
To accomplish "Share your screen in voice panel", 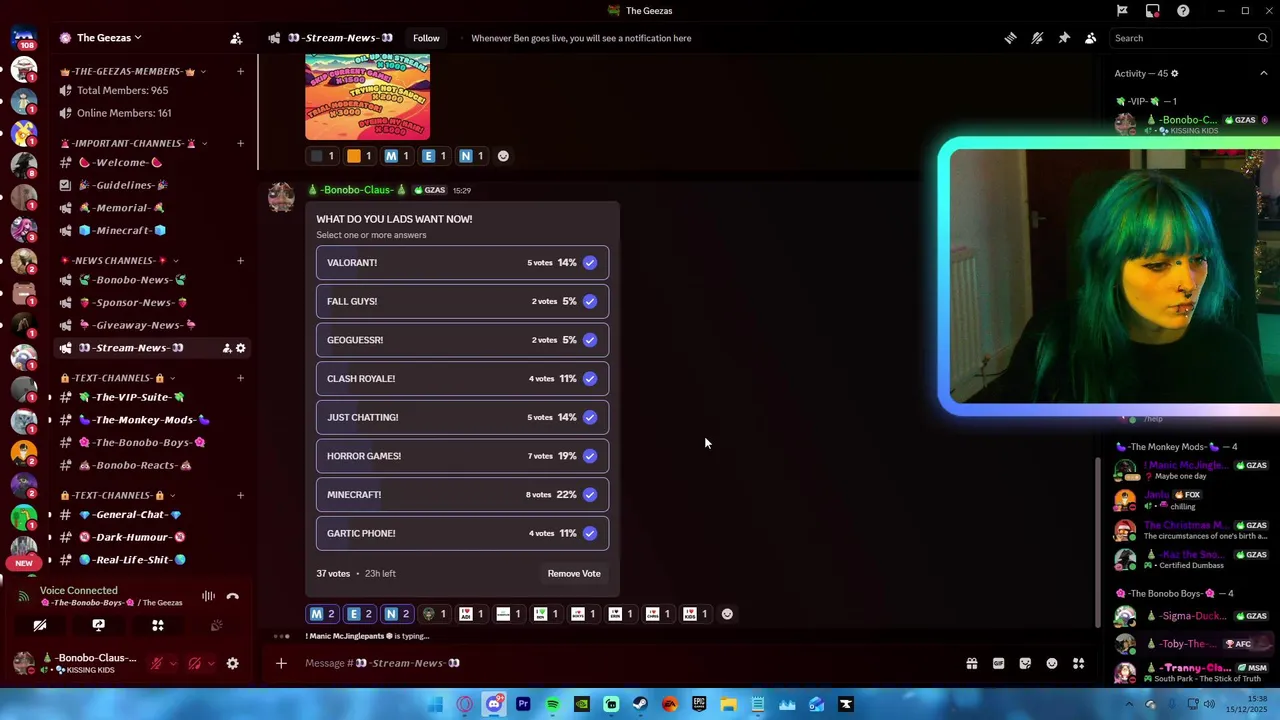I will point(99,626).
